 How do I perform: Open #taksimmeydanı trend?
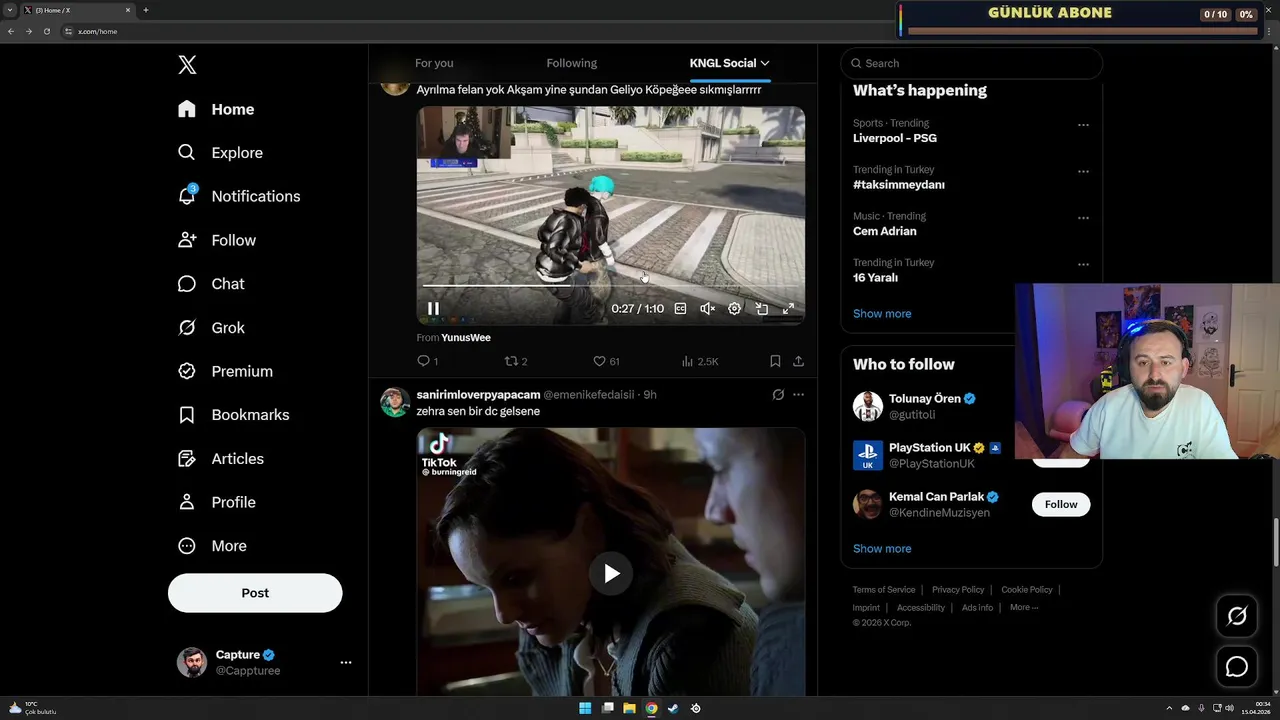(899, 185)
